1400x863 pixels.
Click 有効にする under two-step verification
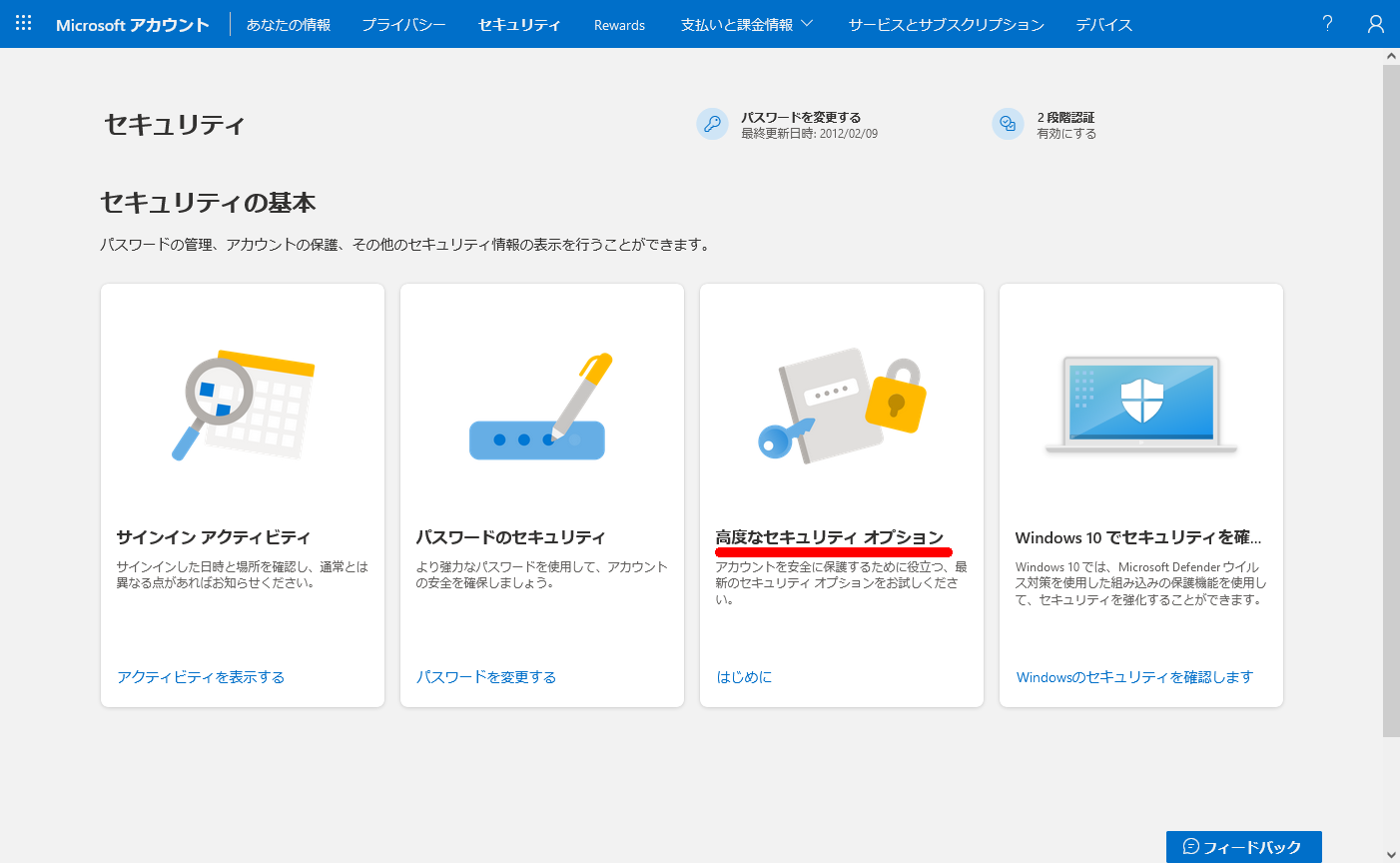[1066, 134]
